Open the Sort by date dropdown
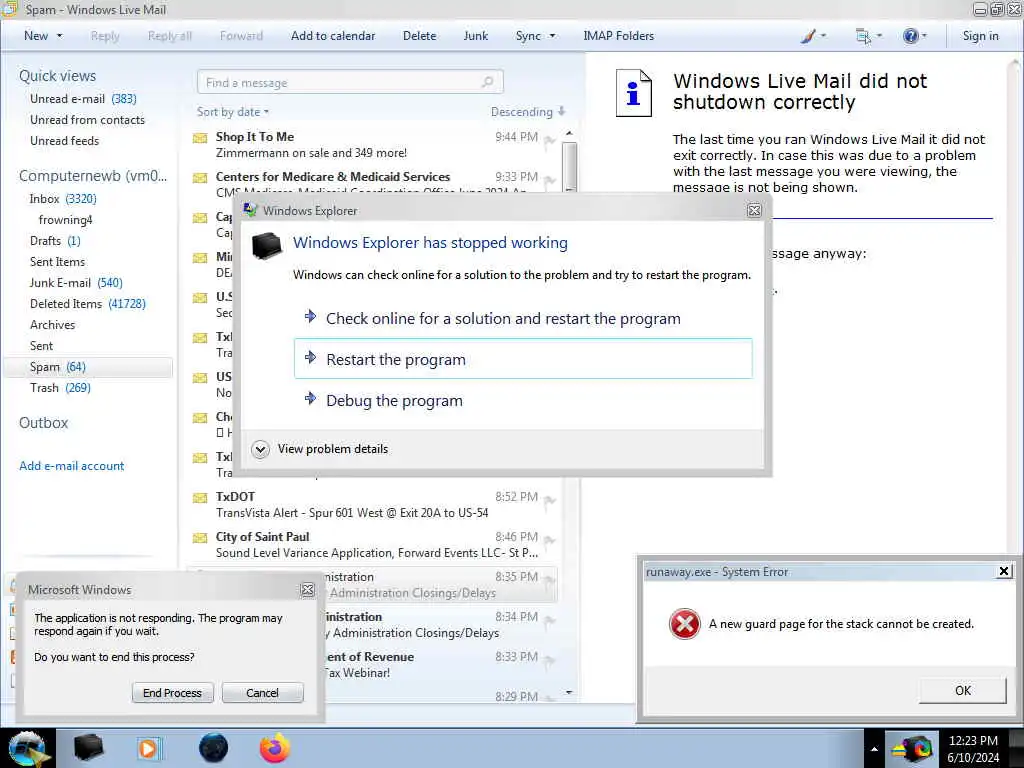Viewport: 1024px width, 768px height. [x=233, y=112]
